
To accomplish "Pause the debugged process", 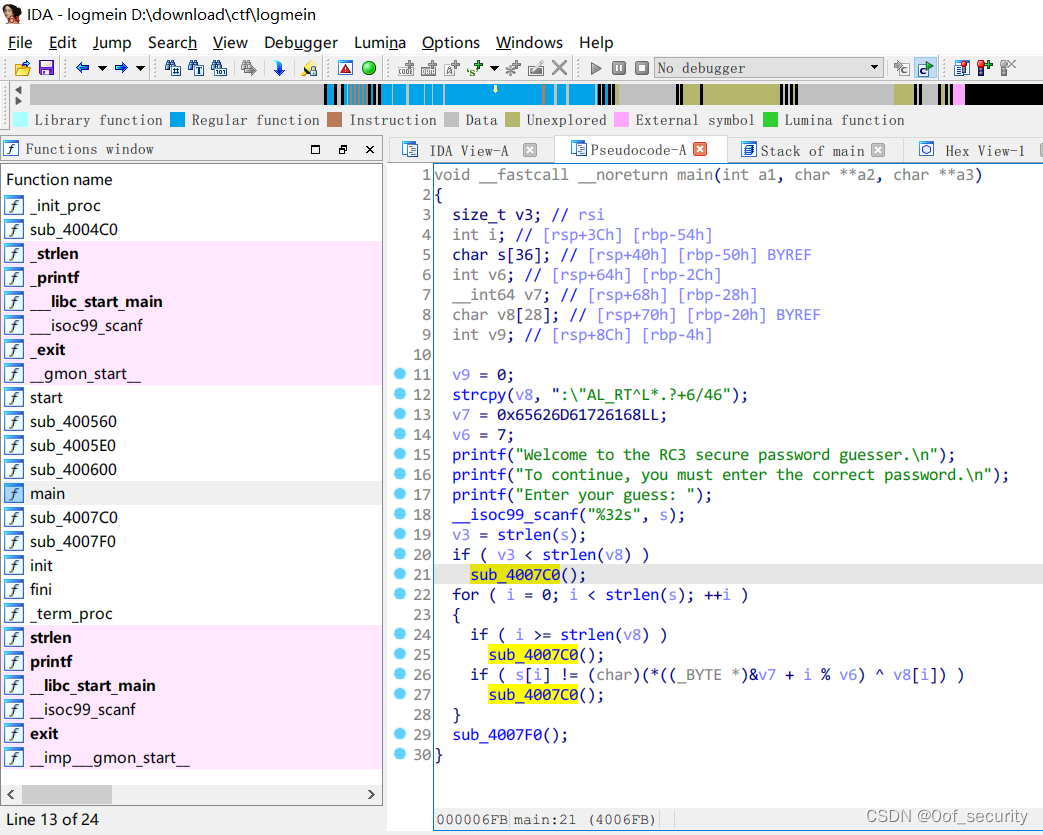I will coord(617,68).
